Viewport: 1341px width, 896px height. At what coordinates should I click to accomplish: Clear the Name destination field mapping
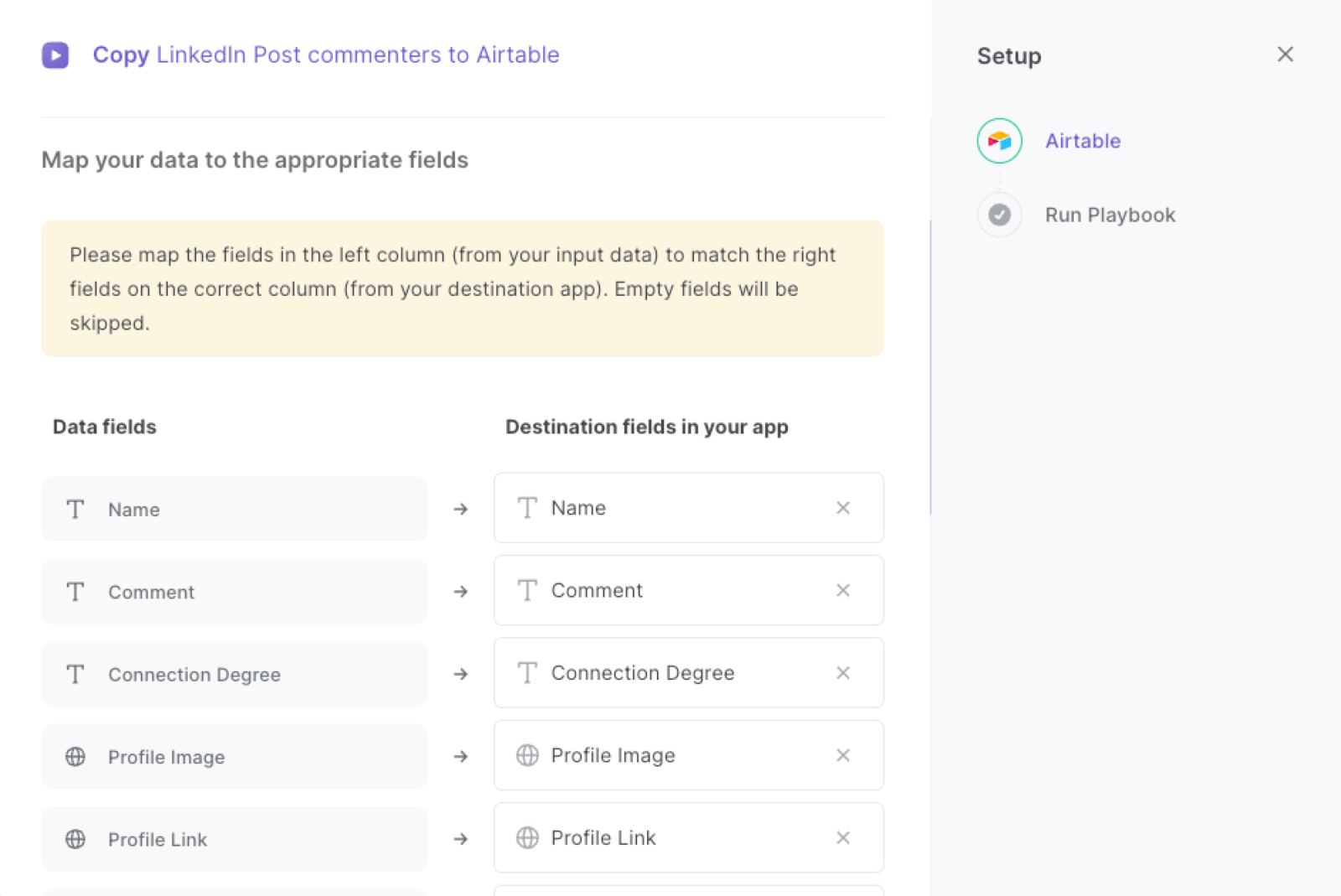point(843,508)
